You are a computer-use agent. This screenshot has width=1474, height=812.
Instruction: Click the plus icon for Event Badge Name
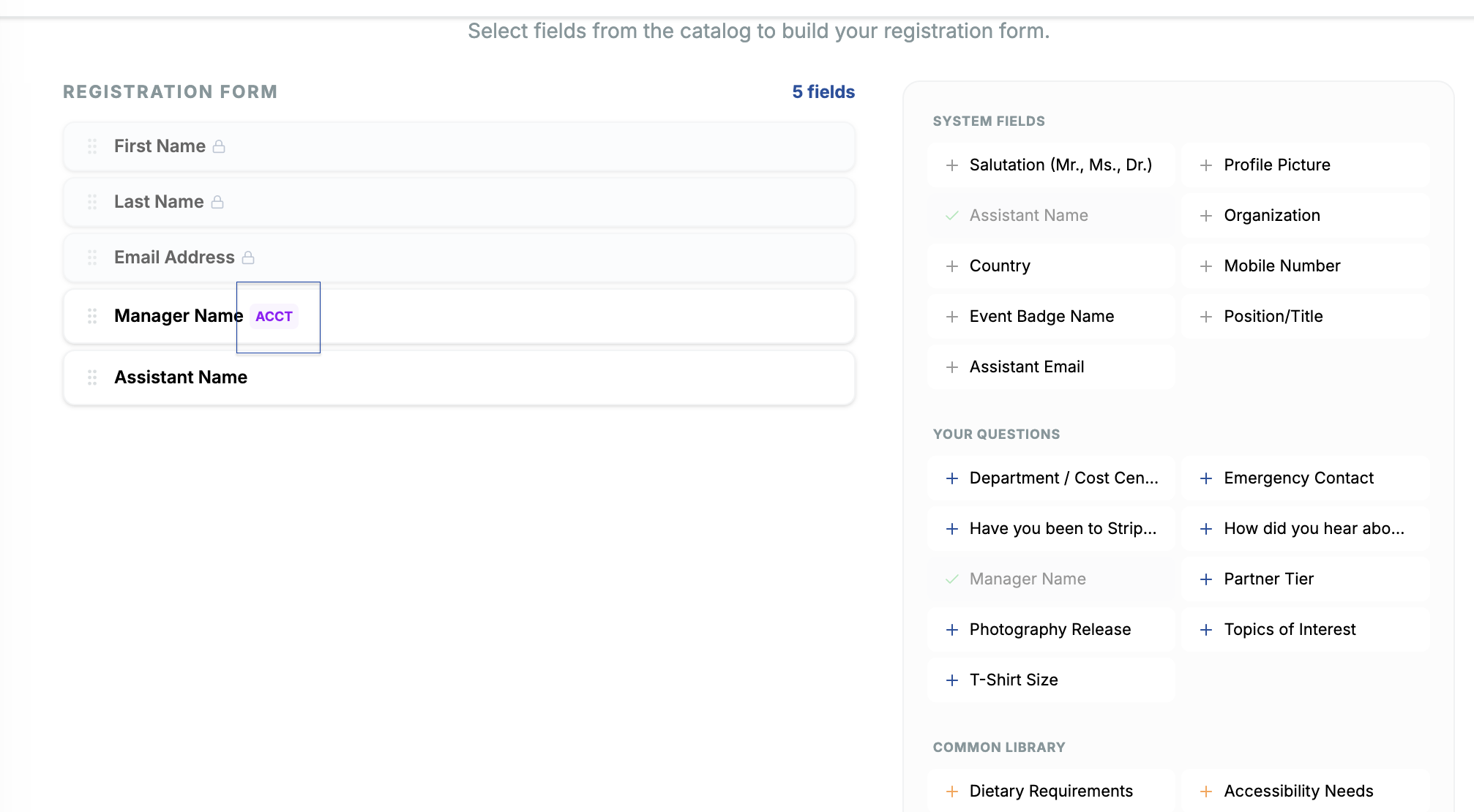tap(952, 317)
